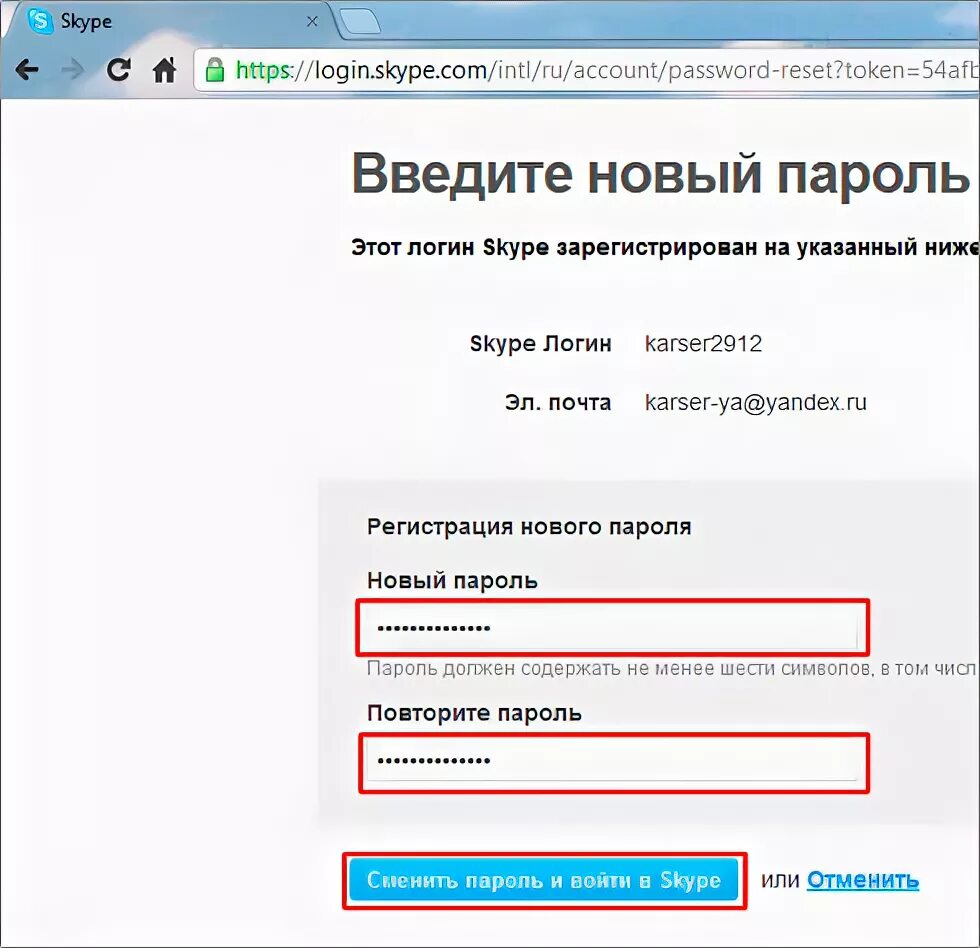Click the password requirement hint text
The width and height of the screenshot is (980, 948).
(672, 669)
